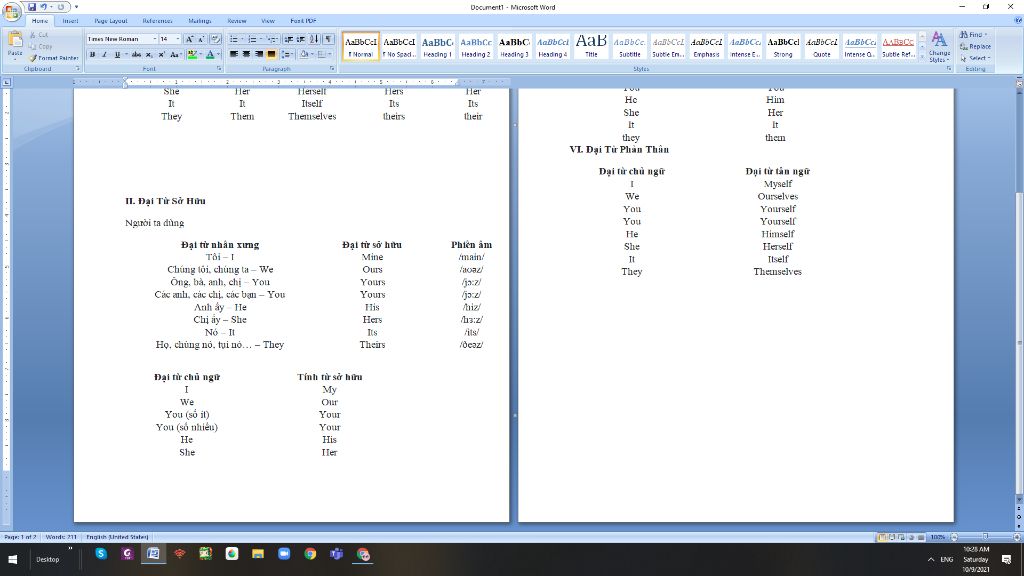Image resolution: width=1024 pixels, height=576 pixels.
Task: Increase paragraph indent
Action: click(300, 39)
